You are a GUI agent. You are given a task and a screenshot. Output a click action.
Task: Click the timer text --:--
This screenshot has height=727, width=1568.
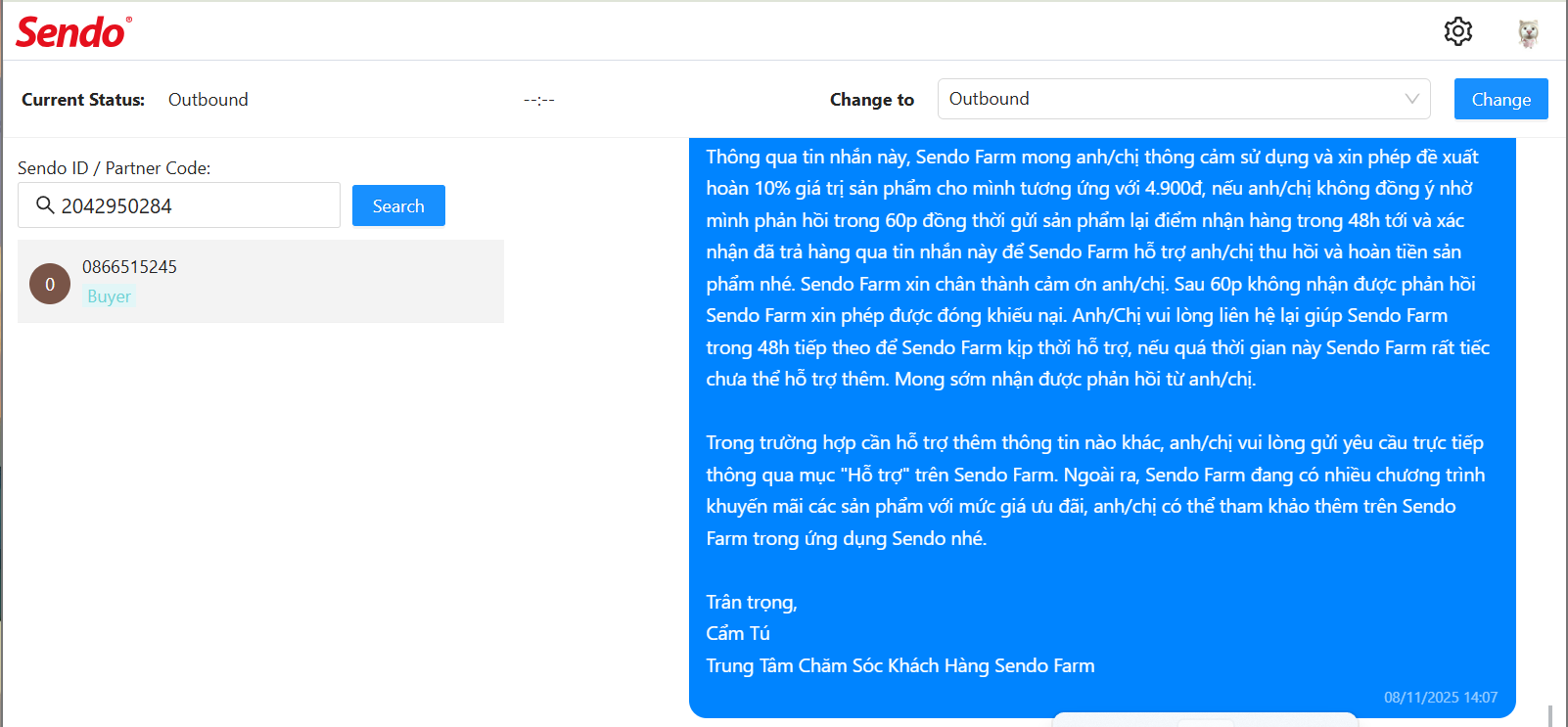click(539, 100)
